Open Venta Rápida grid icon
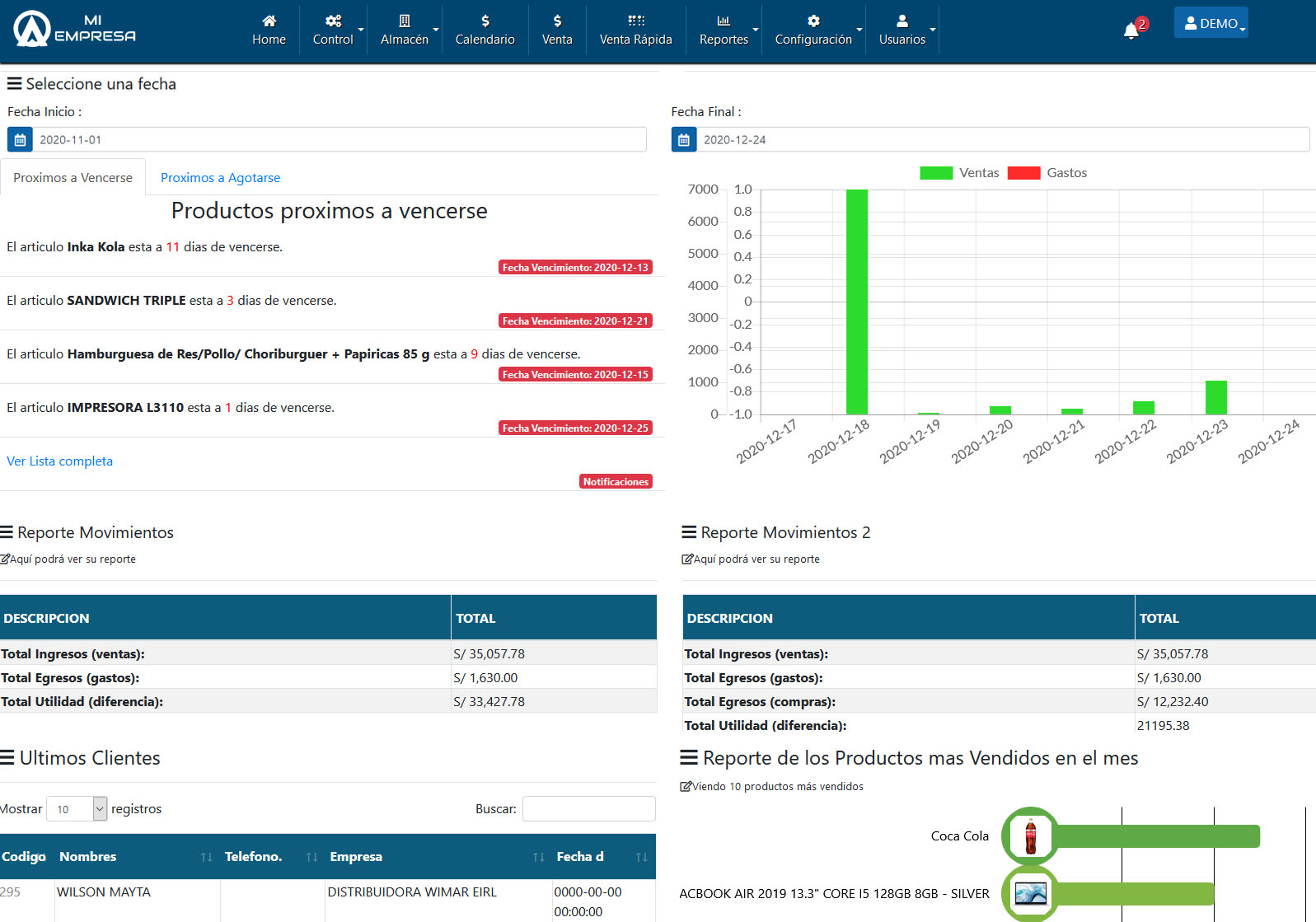Viewport: 1316px width, 922px height. 636,21
